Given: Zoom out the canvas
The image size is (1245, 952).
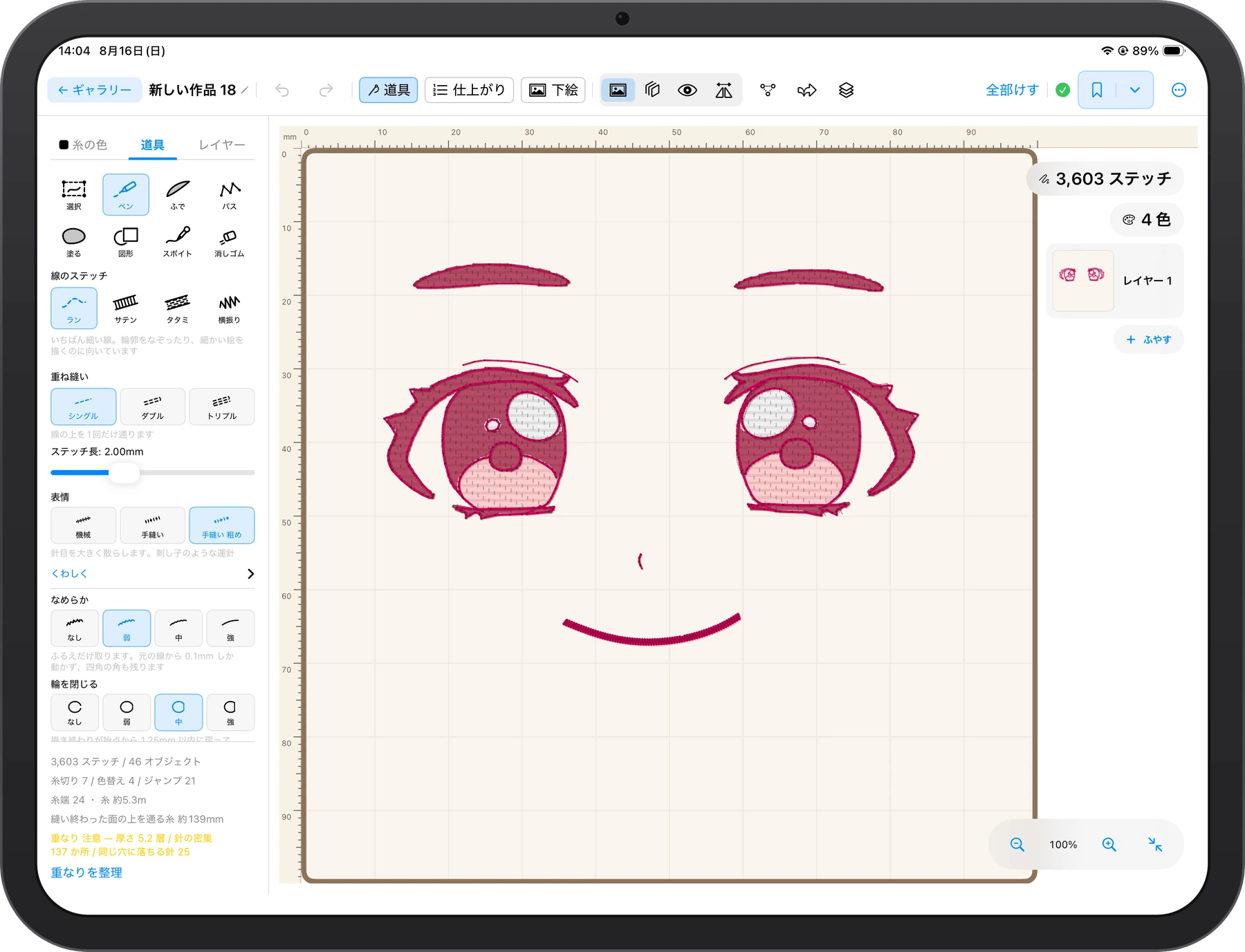Looking at the screenshot, I should [x=1017, y=845].
